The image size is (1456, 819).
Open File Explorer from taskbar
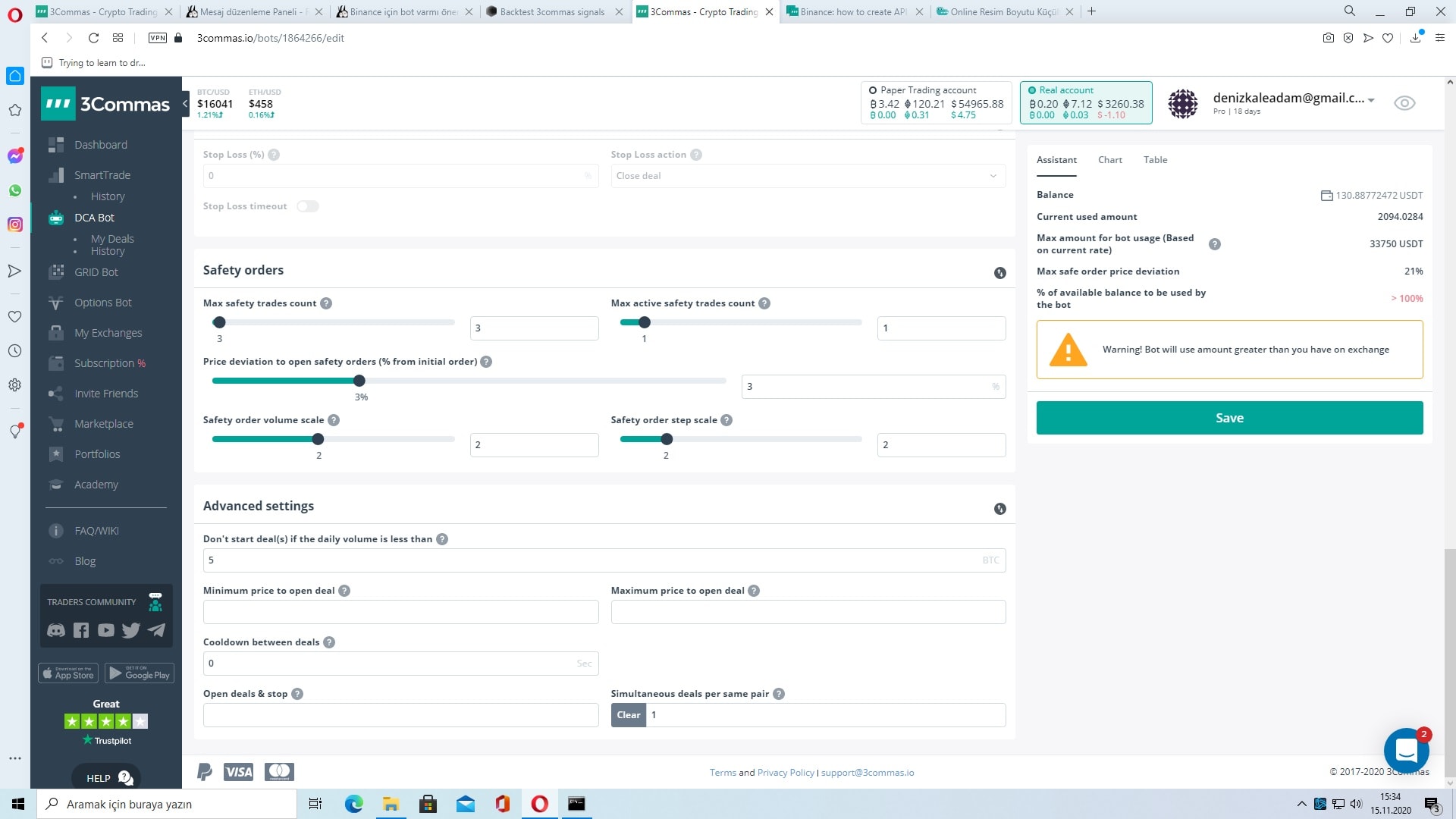pos(391,804)
